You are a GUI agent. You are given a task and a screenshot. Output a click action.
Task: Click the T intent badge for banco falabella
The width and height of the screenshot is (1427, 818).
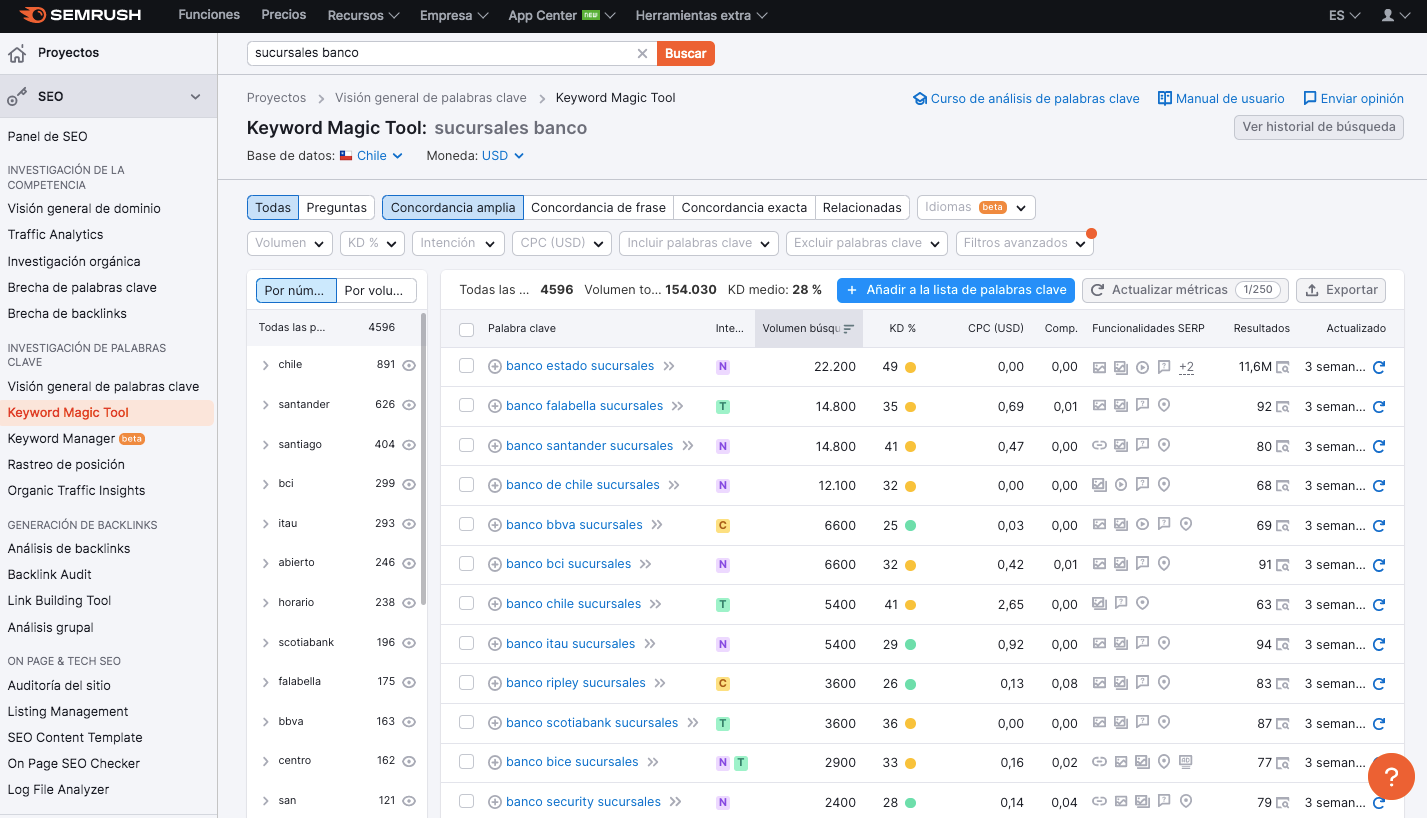[x=723, y=407]
